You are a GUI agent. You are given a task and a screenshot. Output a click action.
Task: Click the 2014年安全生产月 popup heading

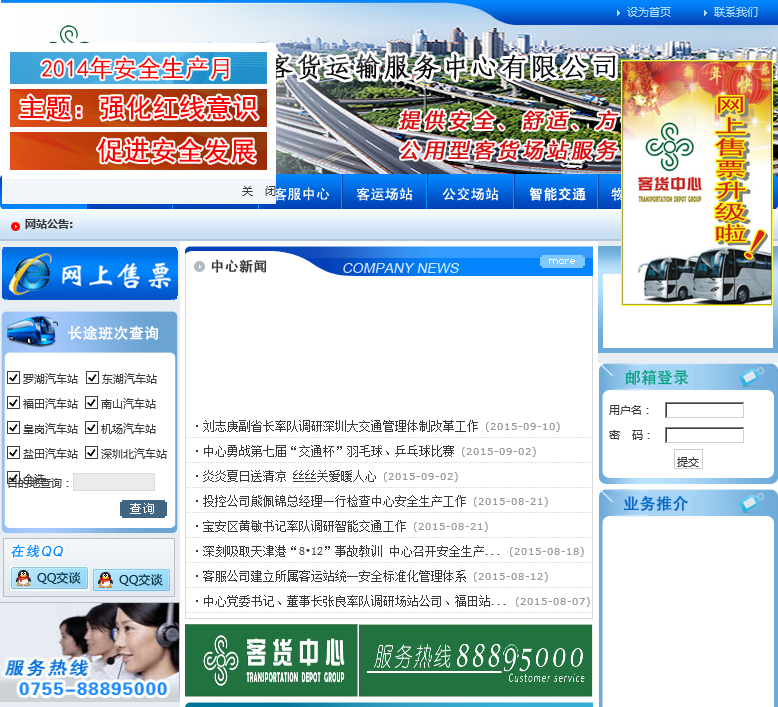coord(138,68)
